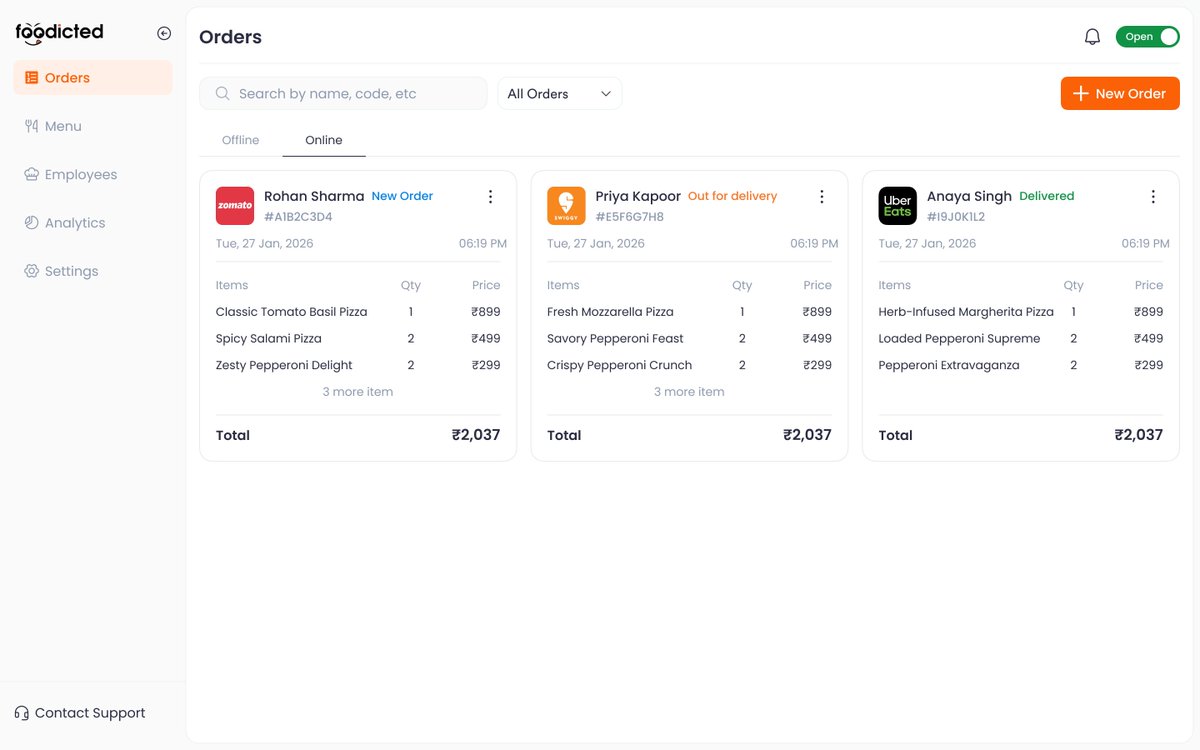
Task: Open Menu page in sidebar
Action: pos(93,126)
